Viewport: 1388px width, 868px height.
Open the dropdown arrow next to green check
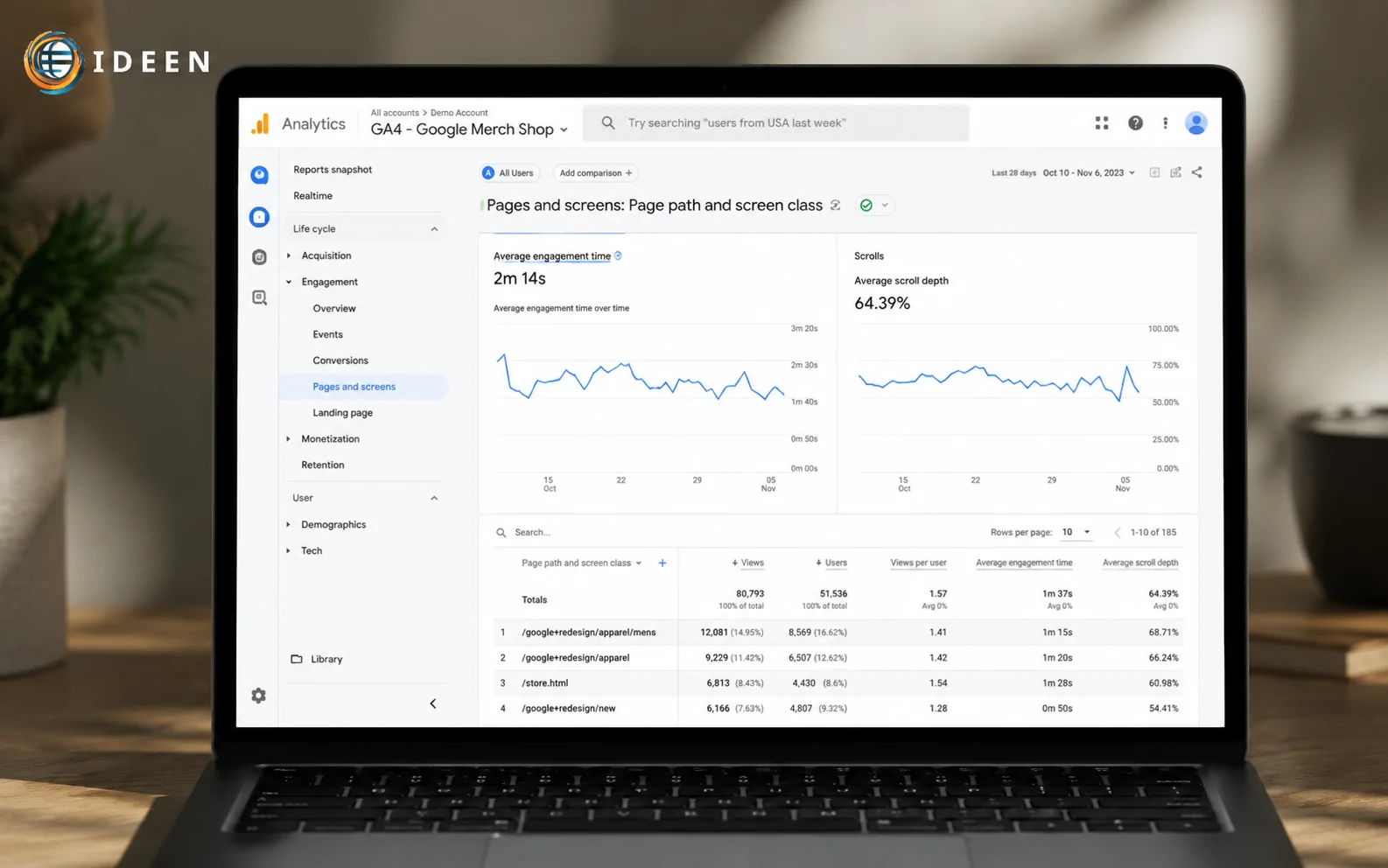(885, 206)
